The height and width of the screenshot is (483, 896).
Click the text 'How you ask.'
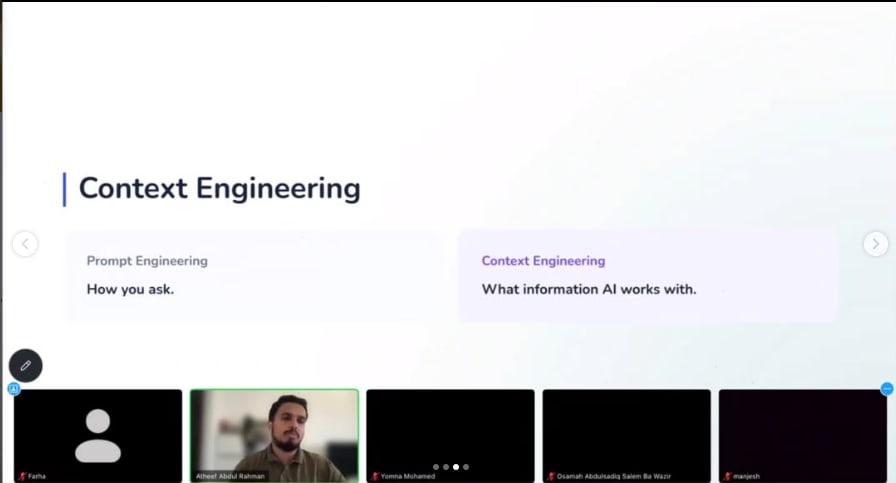tap(130, 289)
